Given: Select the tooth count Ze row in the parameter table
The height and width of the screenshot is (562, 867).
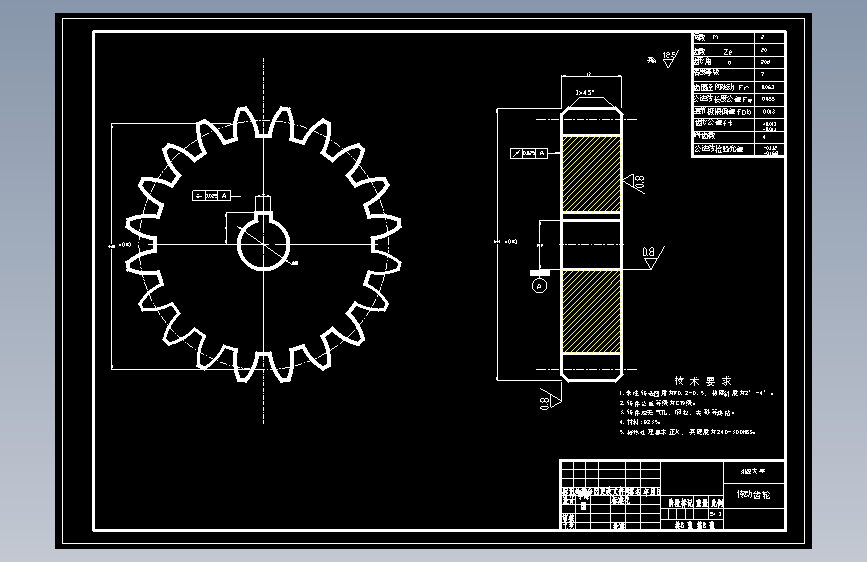Looking at the screenshot, I should click(738, 50).
